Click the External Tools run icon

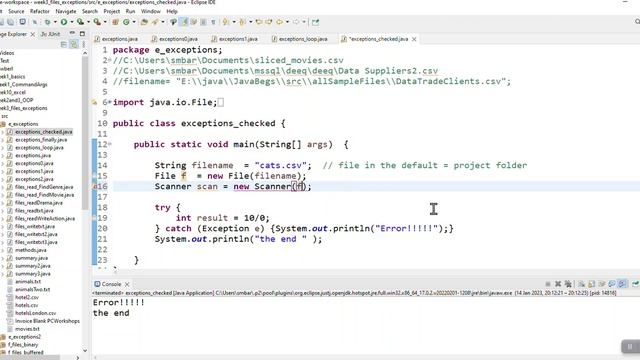click(97, 22)
